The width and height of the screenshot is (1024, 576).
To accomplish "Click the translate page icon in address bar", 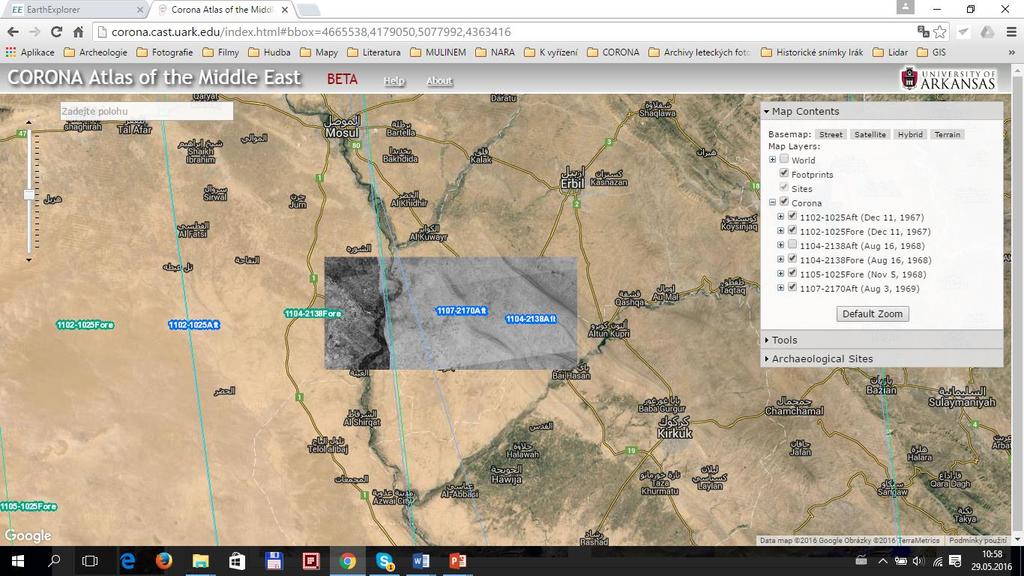I will coord(923,31).
